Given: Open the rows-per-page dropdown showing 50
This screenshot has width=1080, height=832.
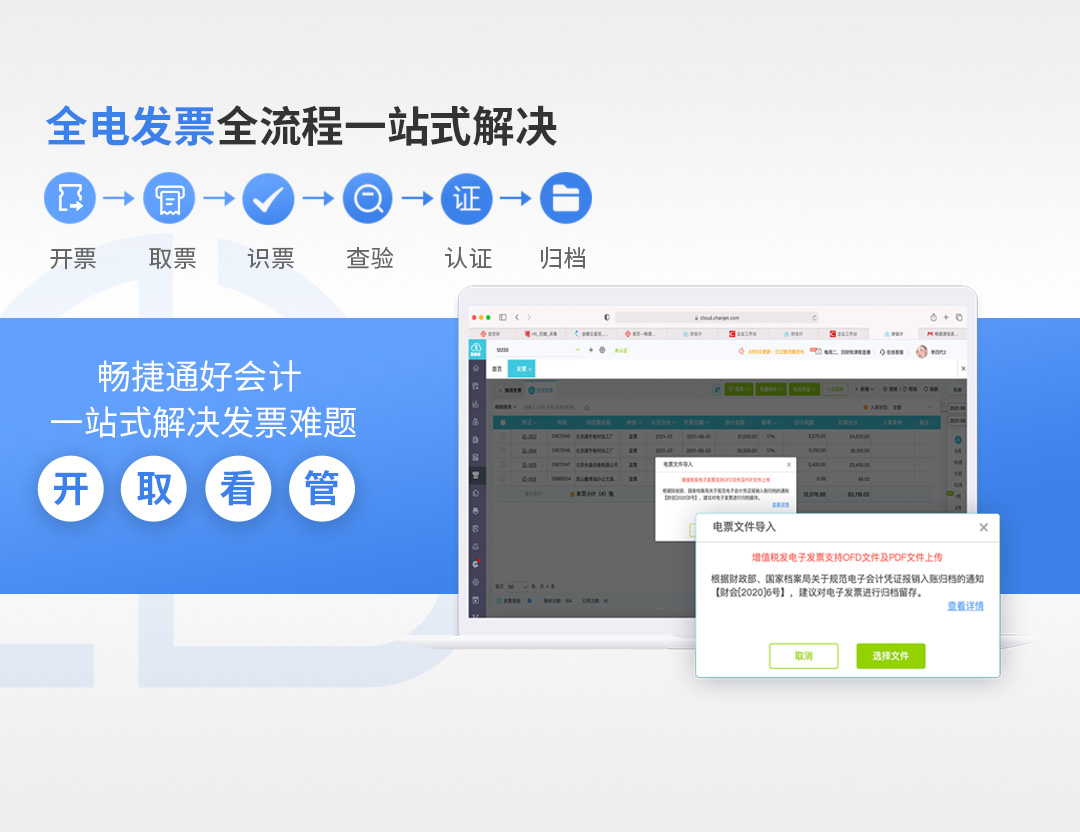Looking at the screenshot, I should 517,587.
